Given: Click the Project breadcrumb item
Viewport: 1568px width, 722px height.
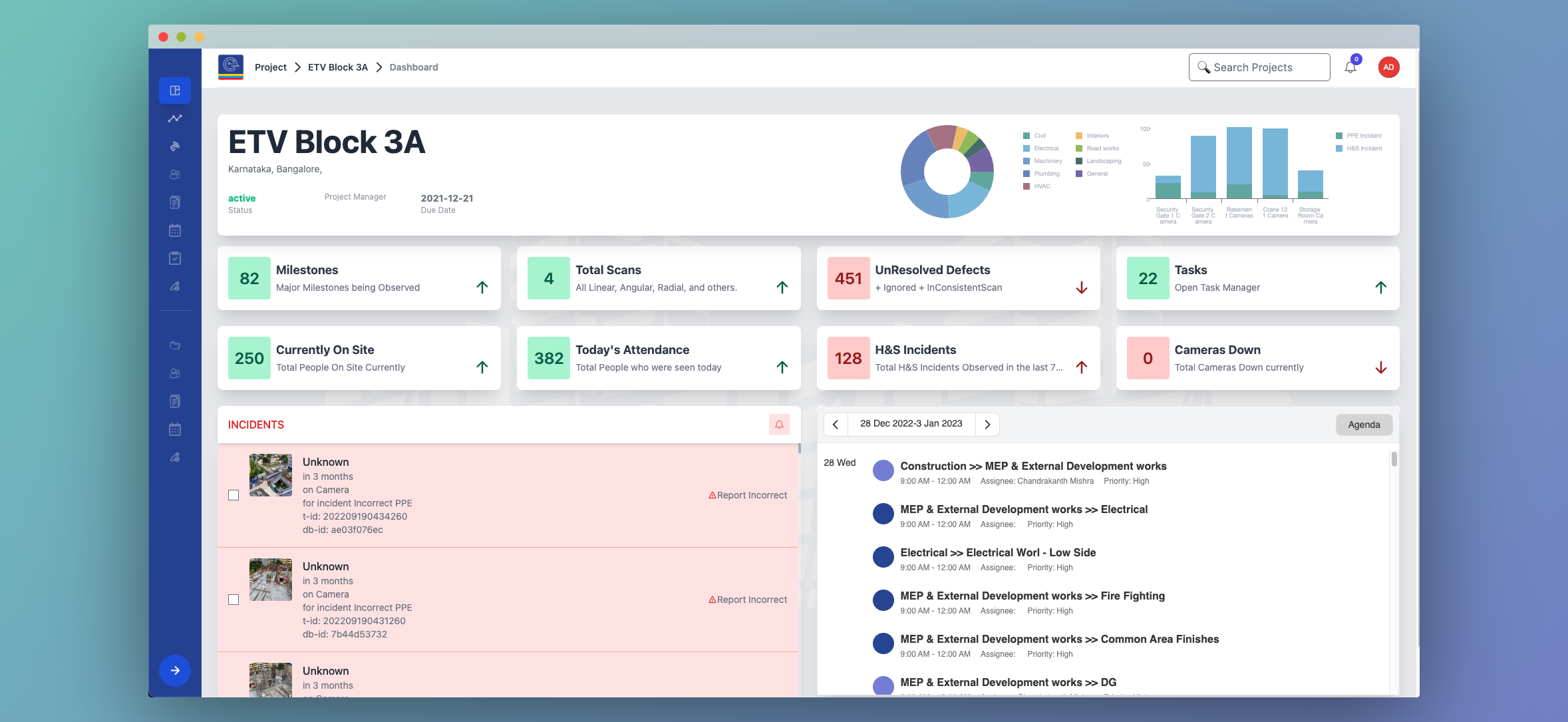Looking at the screenshot, I should (x=270, y=67).
